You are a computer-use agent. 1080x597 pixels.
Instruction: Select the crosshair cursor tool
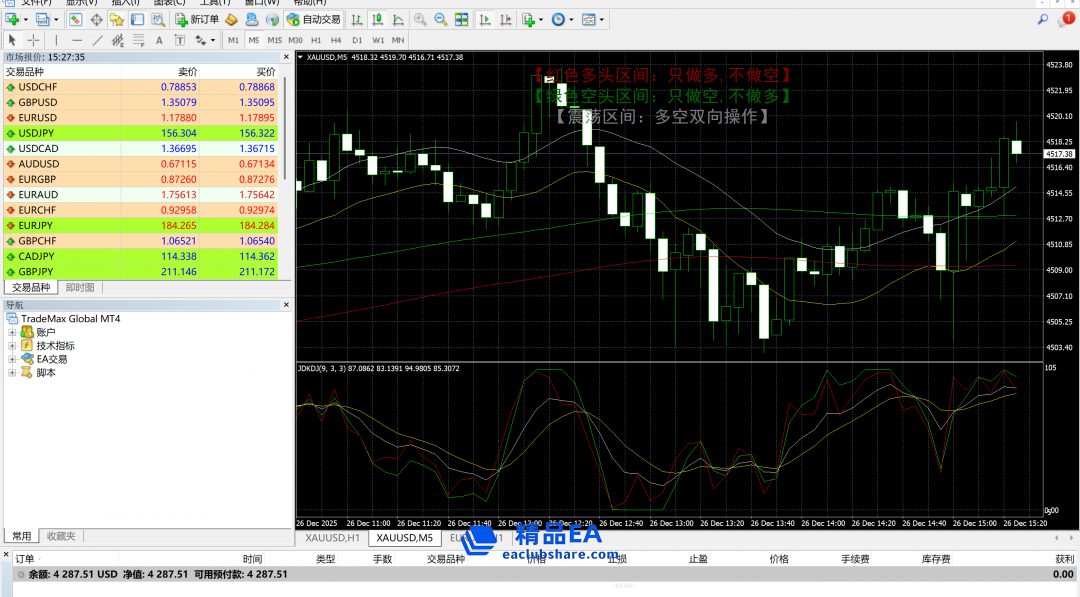tap(33, 40)
